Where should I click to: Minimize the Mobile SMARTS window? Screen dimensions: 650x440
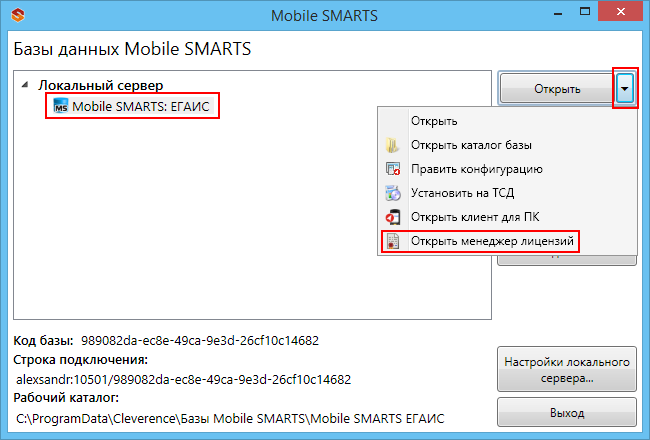558,12
